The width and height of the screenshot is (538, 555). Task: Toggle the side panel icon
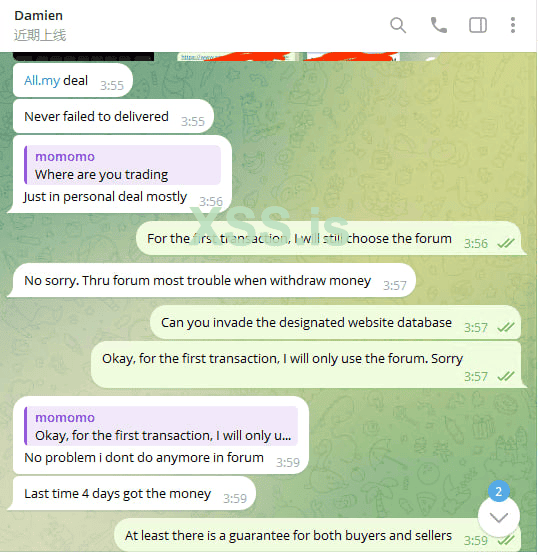(478, 25)
